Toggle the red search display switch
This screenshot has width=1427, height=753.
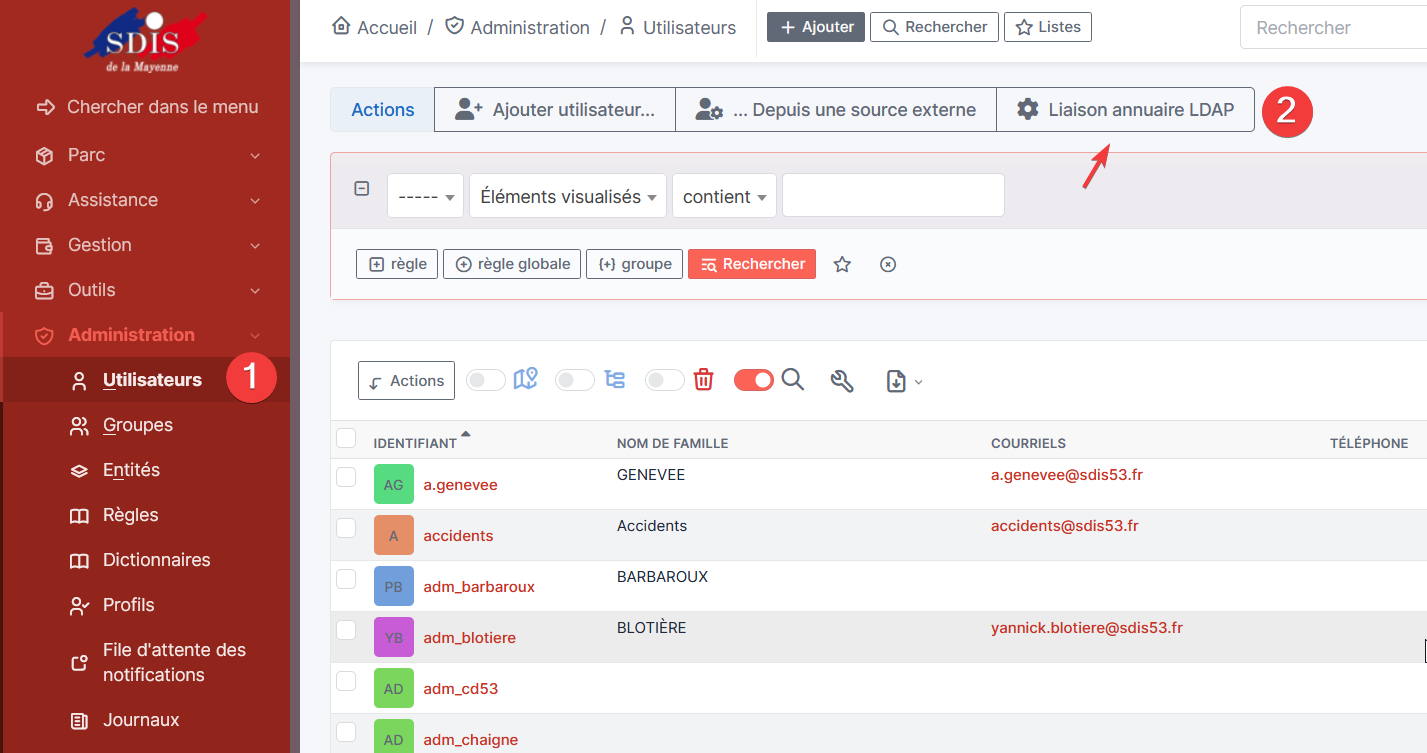(x=753, y=380)
